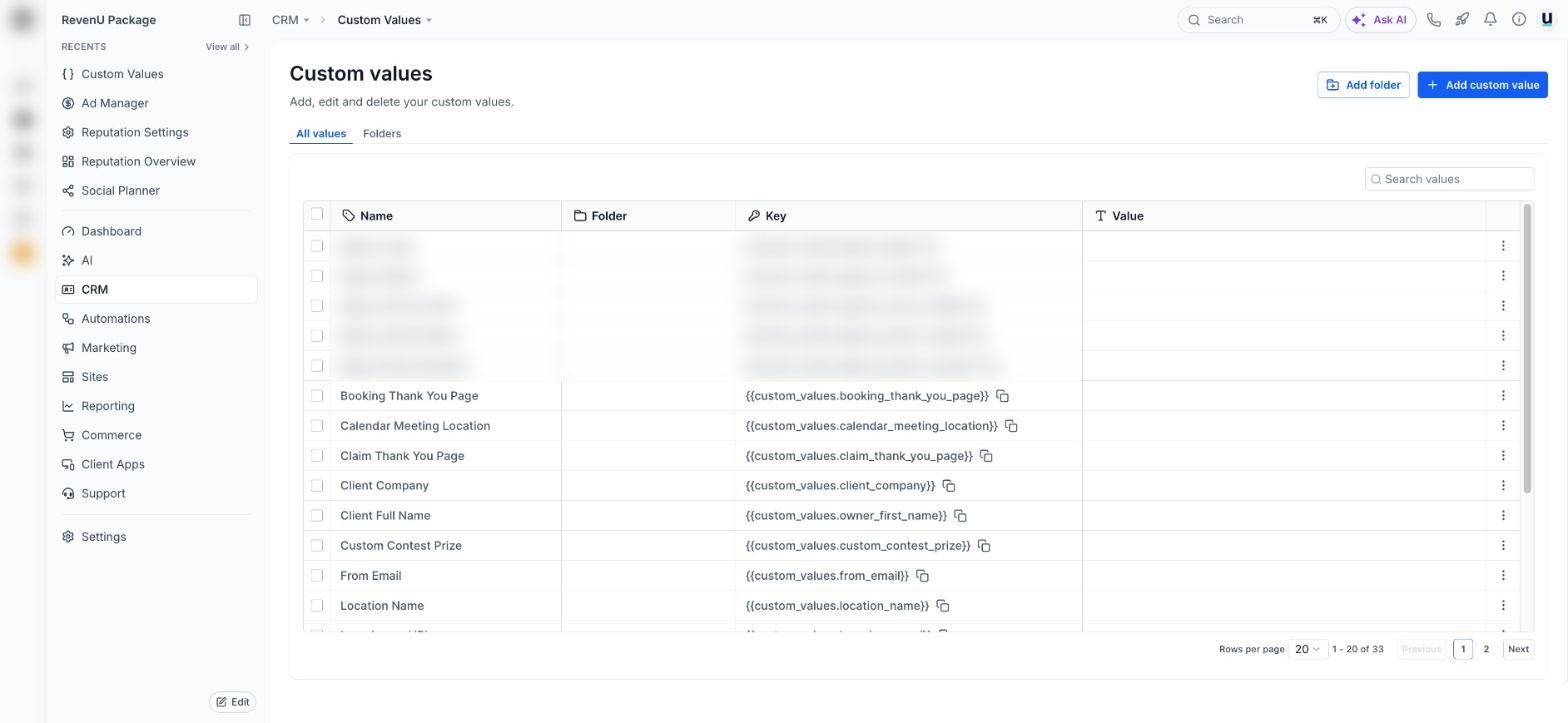The height and width of the screenshot is (723, 1568).
Task: Open Settings in the sidebar
Action: pyautogui.click(x=104, y=537)
